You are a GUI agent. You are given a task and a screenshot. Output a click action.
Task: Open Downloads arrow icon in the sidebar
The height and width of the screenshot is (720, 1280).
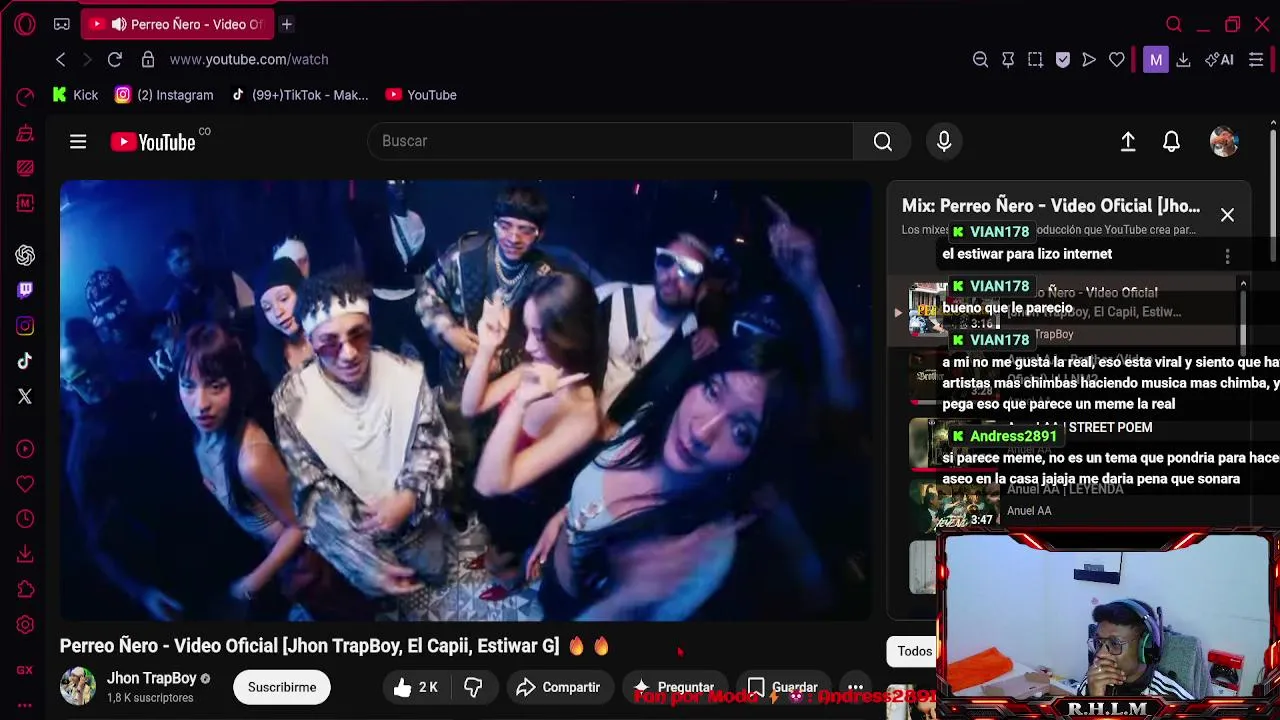pyautogui.click(x=25, y=554)
